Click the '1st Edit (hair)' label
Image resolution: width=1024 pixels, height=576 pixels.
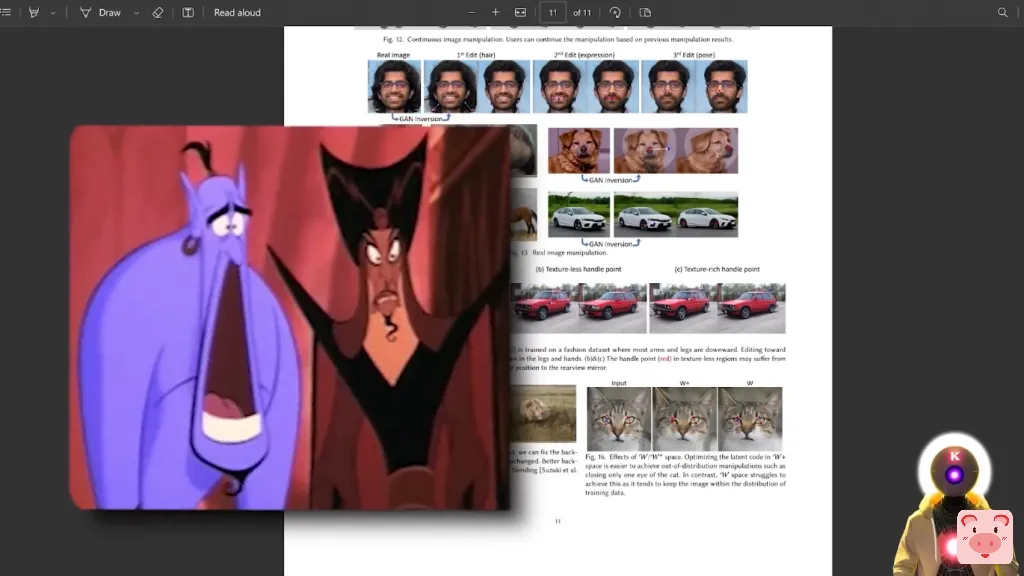476,55
